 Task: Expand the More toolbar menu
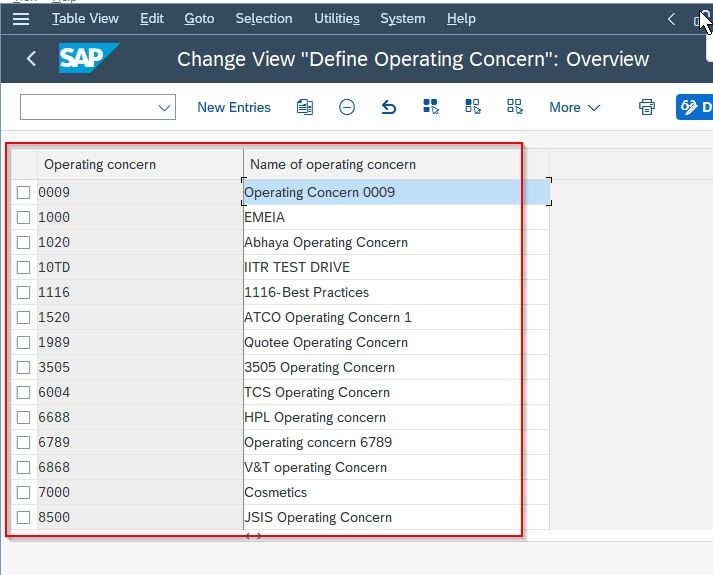point(575,107)
